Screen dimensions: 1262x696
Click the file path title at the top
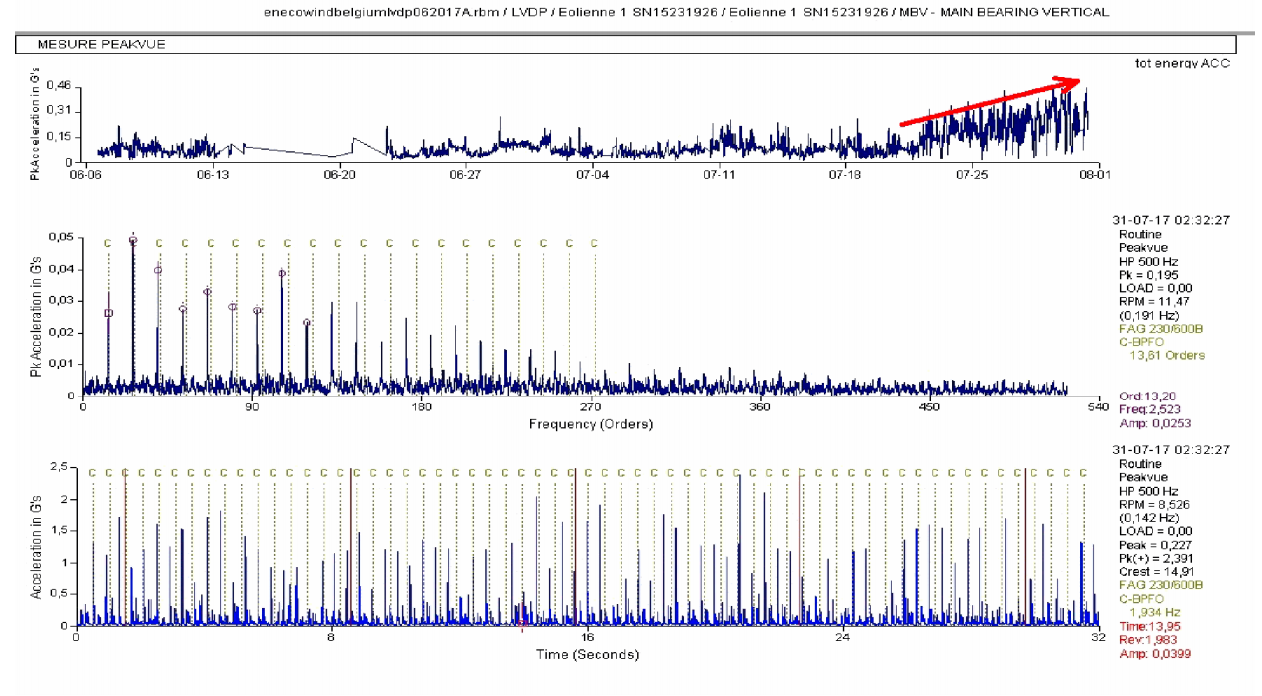[685, 12]
